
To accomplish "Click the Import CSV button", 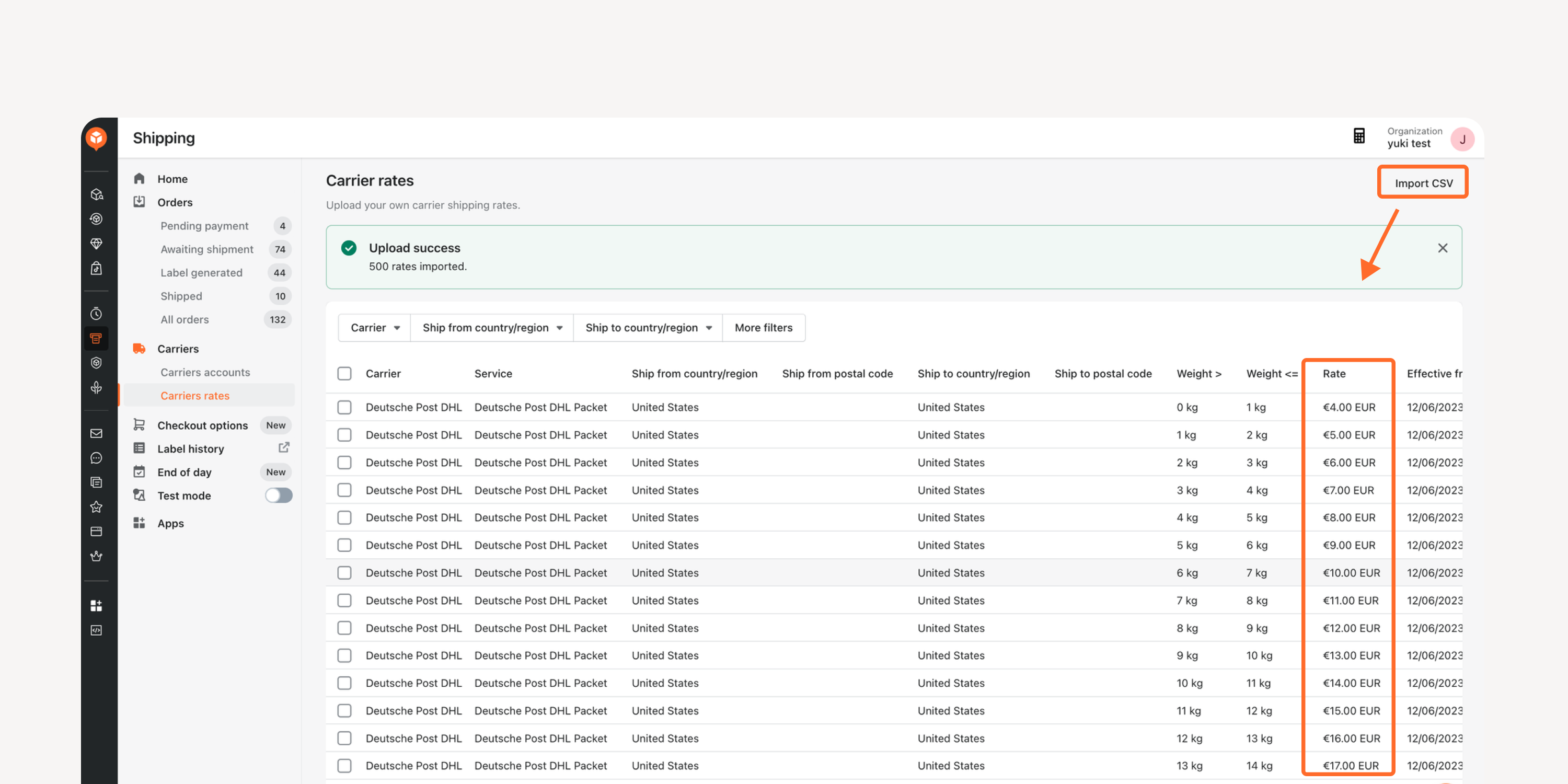I will click(x=1423, y=182).
